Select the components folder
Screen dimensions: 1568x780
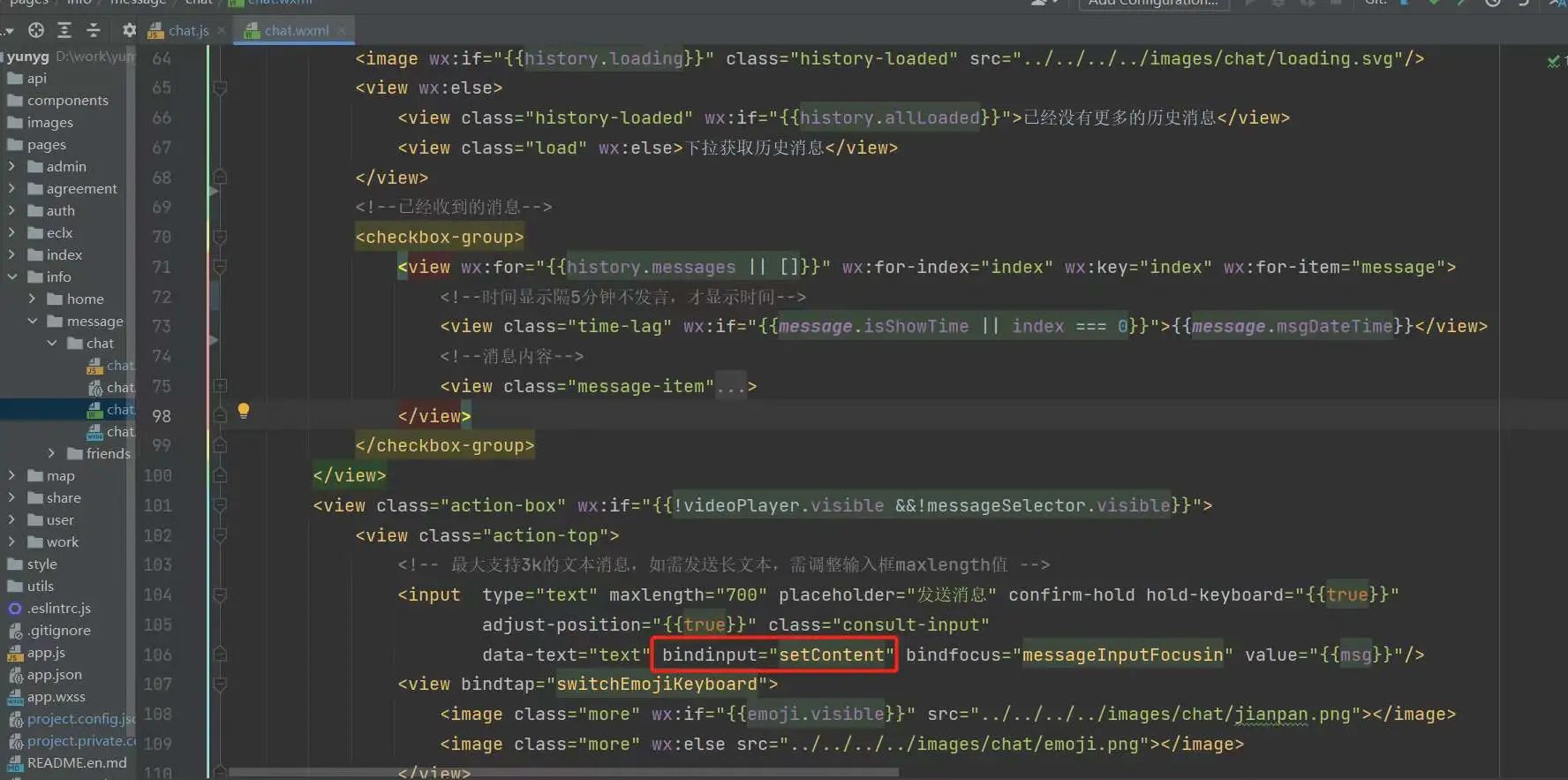pyautogui.click(x=58, y=100)
